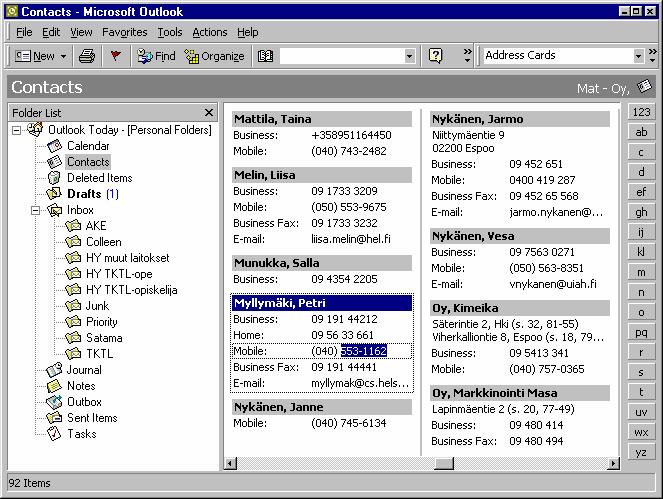Open the Journal folder icon
This screenshot has height=499, width=663.
54,370
